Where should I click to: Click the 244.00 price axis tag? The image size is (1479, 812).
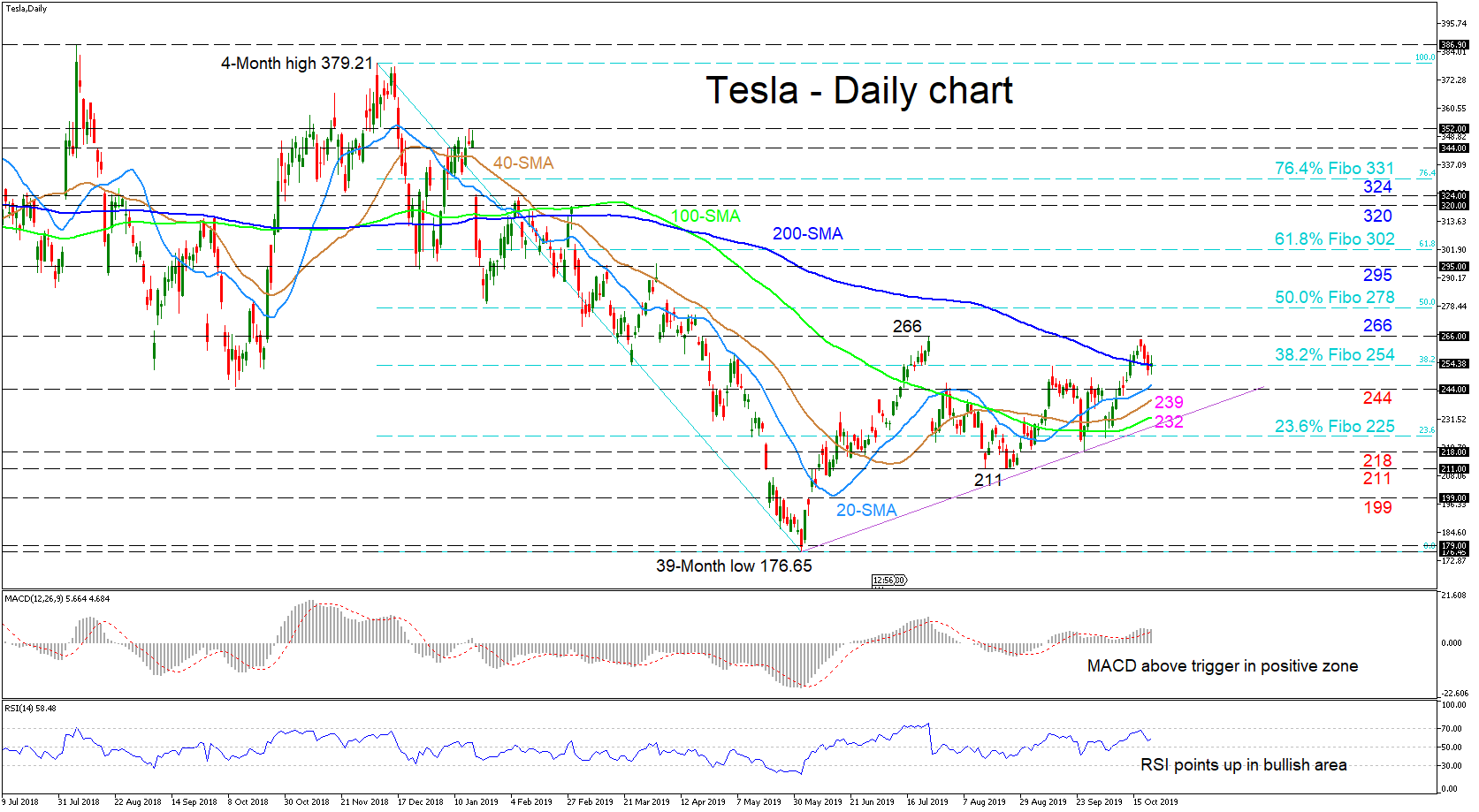1453,389
